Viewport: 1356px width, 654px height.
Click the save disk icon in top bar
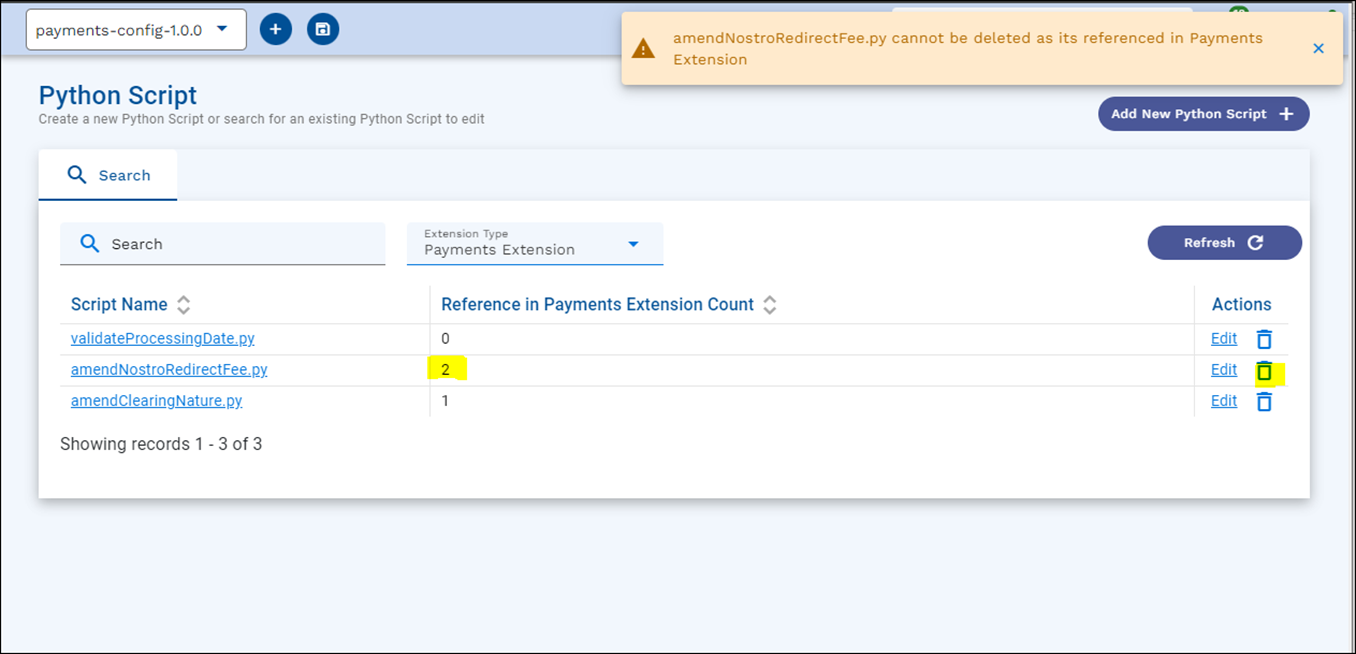(322, 29)
